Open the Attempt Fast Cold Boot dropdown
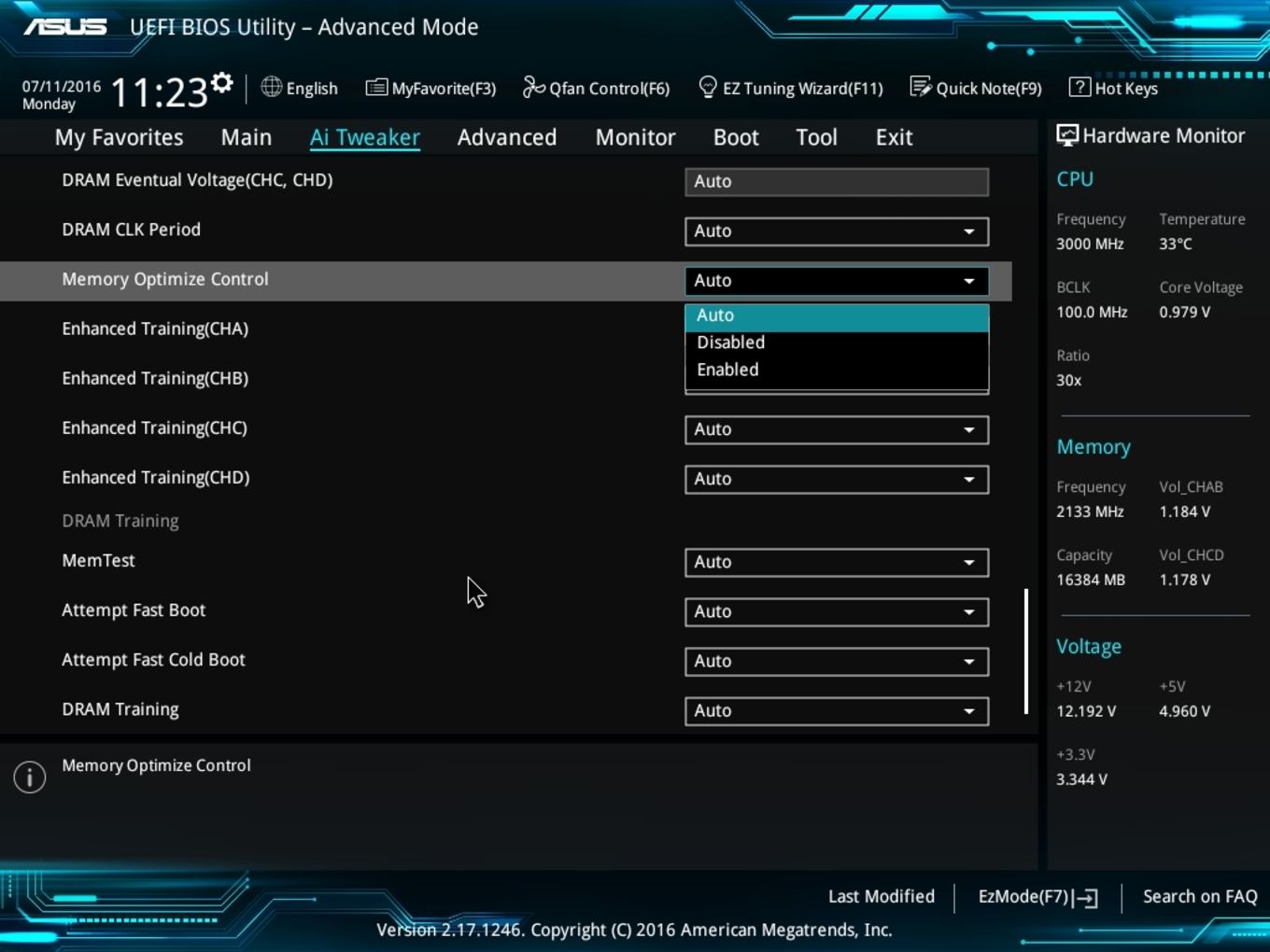Image resolution: width=1270 pixels, height=952 pixels. [x=837, y=661]
